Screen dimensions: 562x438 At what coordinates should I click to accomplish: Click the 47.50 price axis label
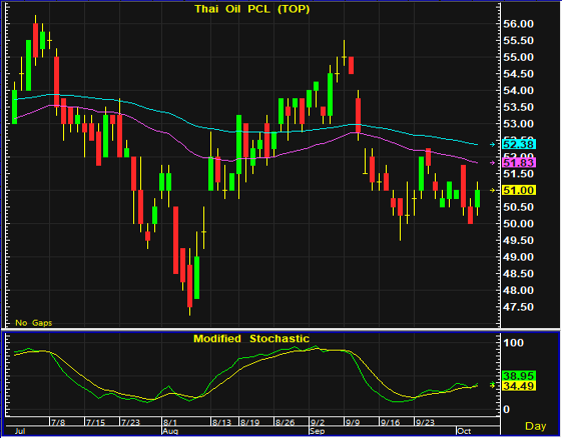click(518, 307)
